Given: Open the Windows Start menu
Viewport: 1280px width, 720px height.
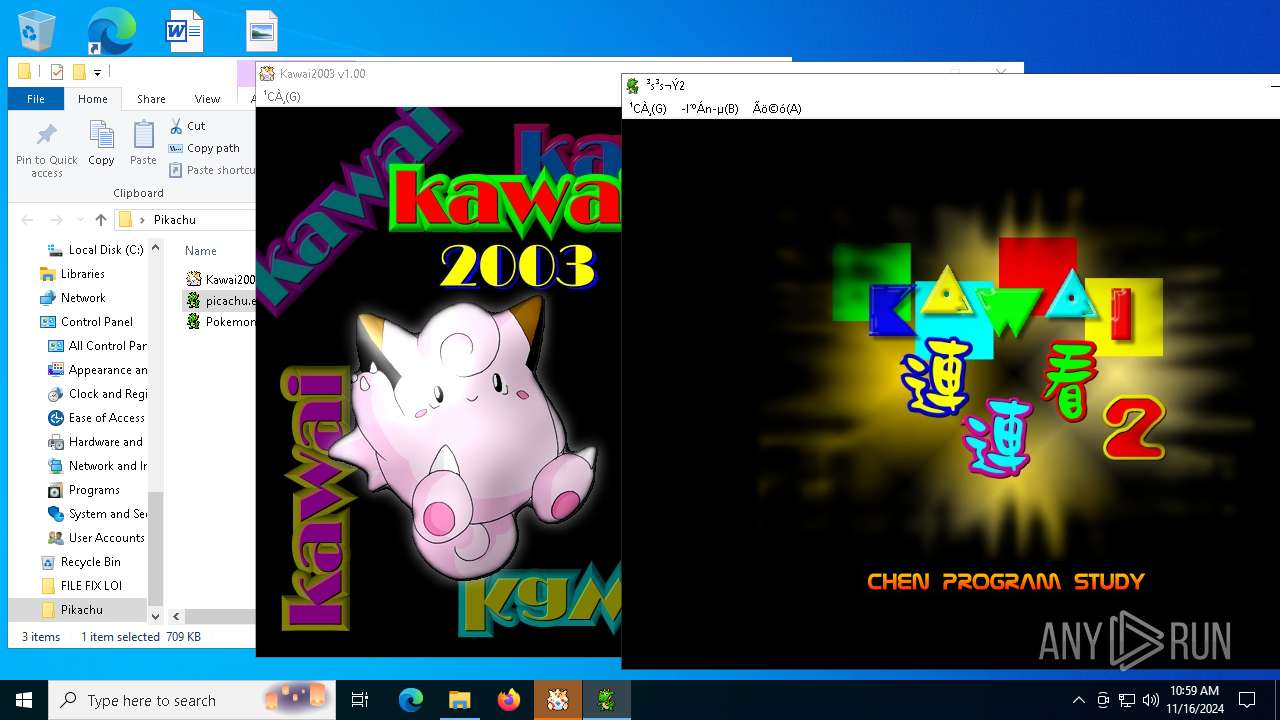Looking at the screenshot, I should (x=24, y=700).
